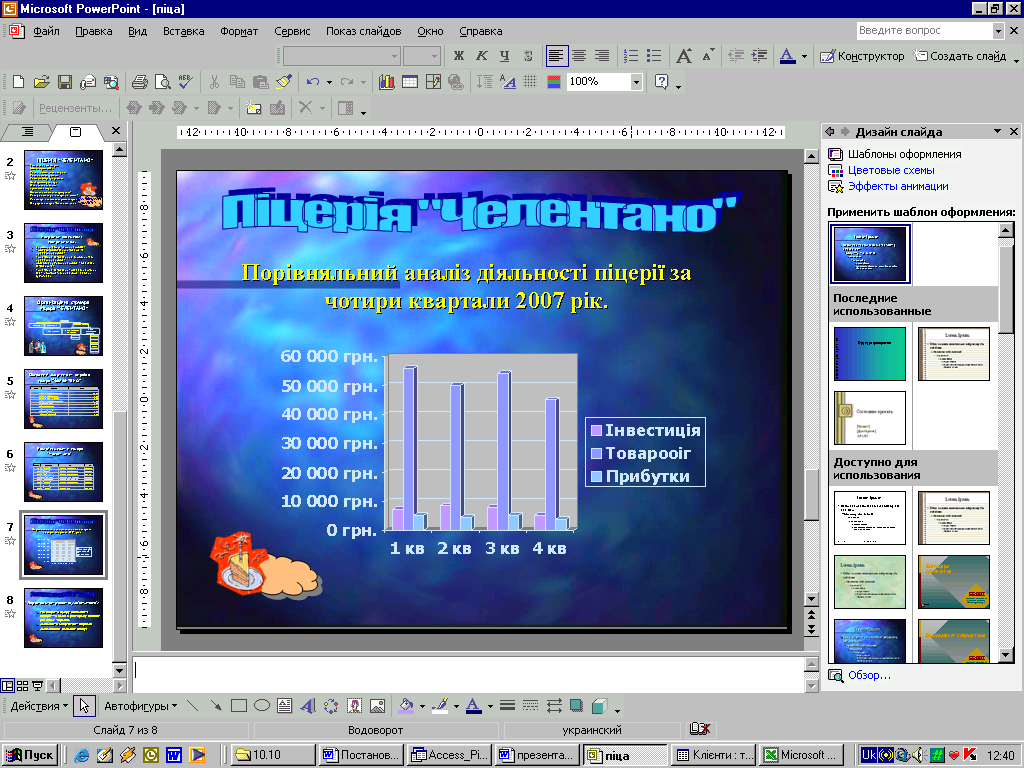The width and height of the screenshot is (1024, 768).
Task: Toggle text Shadow formatting
Action: [528, 56]
